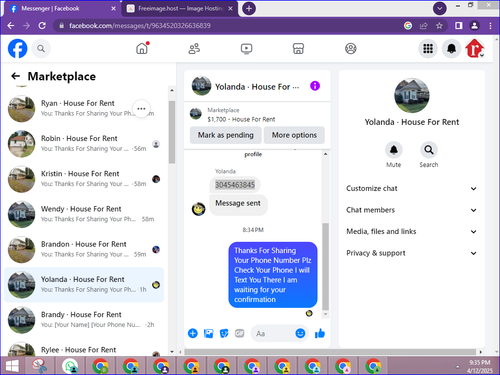The height and width of the screenshot is (375, 500).
Task: Switch to Messenger | Facebook tab
Action: [62, 9]
